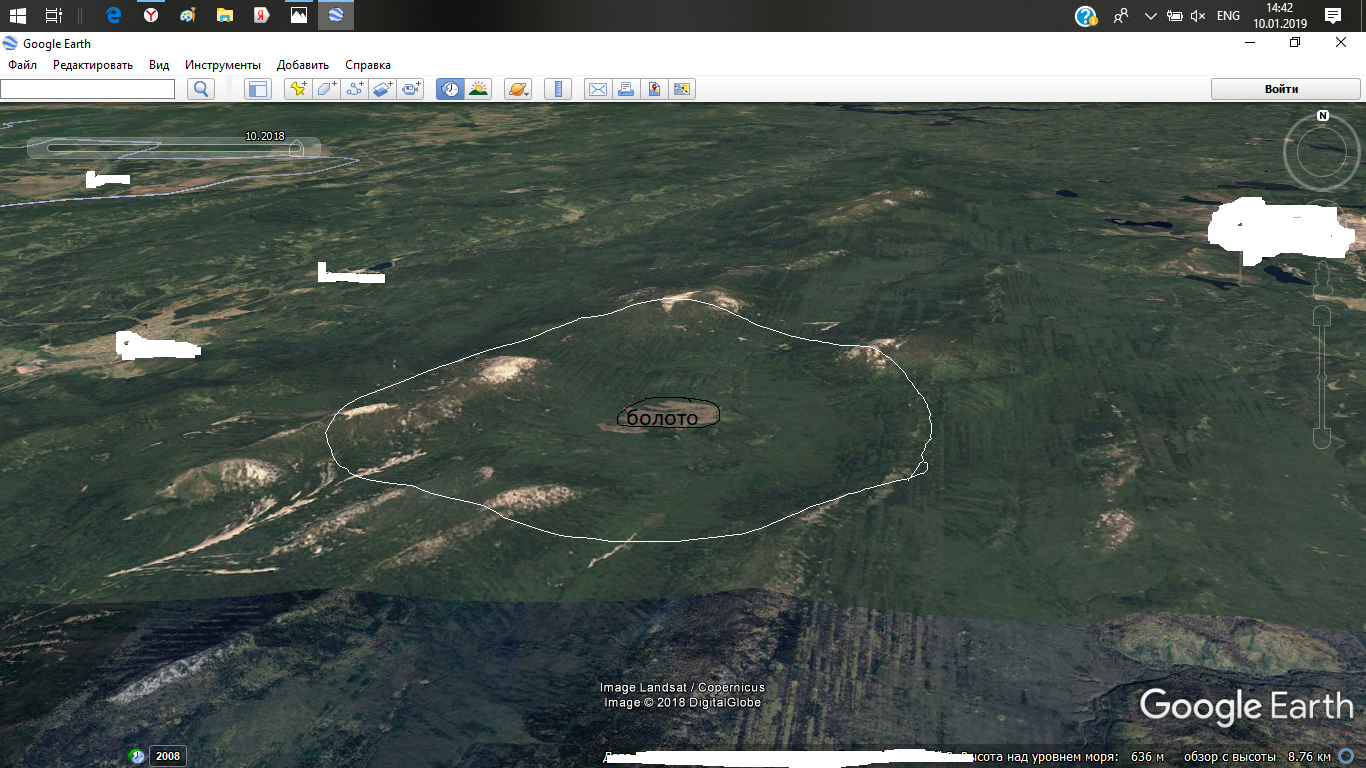Click the zoom slider on the map

(x=1322, y=378)
